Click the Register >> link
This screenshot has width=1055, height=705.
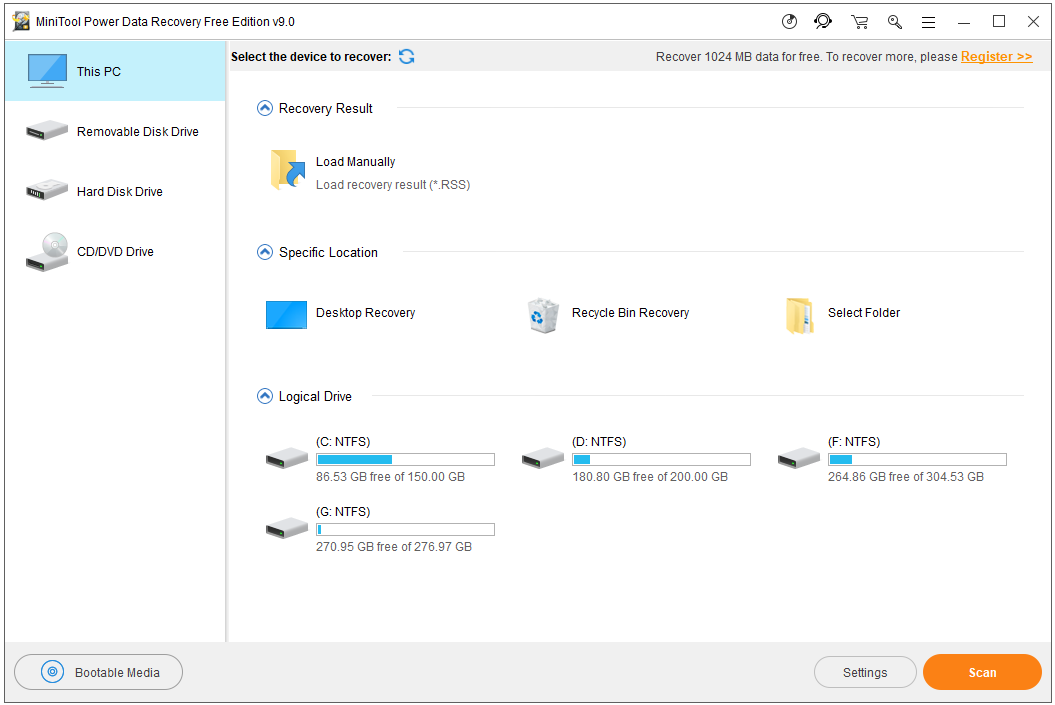996,57
